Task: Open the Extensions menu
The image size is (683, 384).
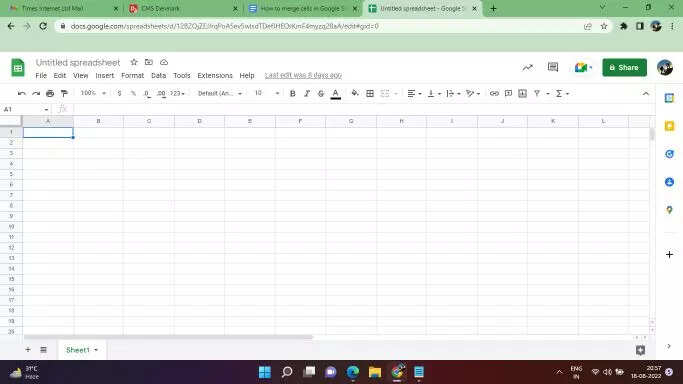Action: 215,75
